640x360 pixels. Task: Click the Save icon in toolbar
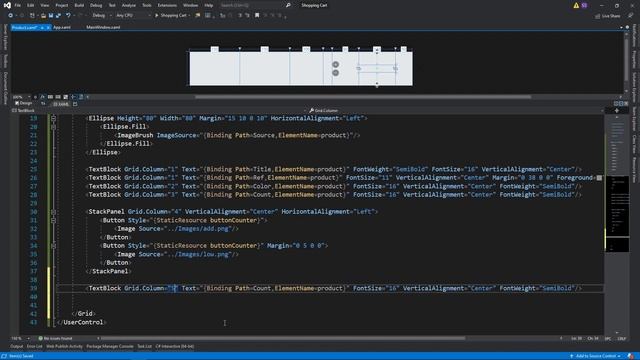(51, 16)
